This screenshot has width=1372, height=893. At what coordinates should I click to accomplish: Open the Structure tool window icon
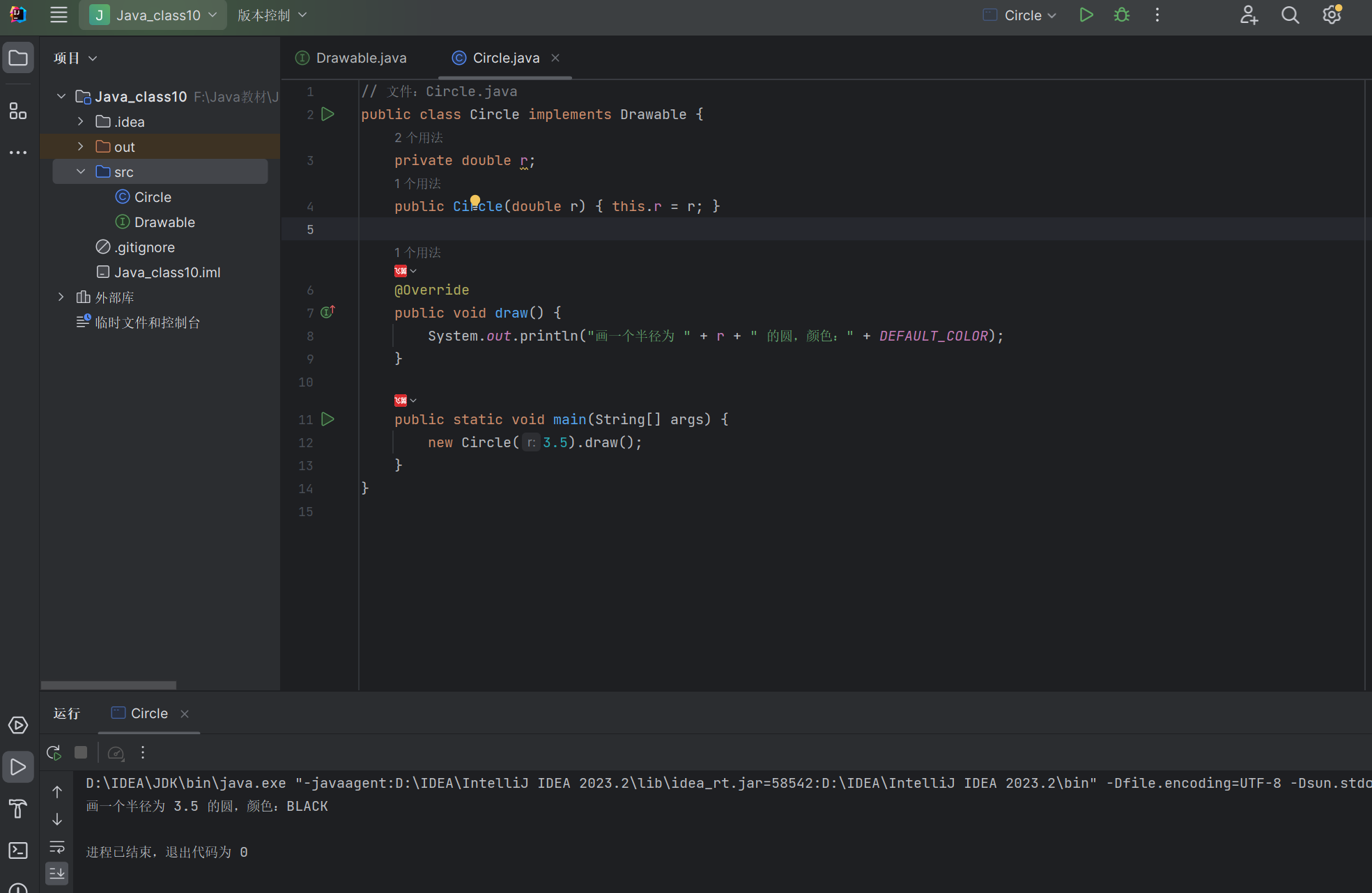pyautogui.click(x=18, y=111)
